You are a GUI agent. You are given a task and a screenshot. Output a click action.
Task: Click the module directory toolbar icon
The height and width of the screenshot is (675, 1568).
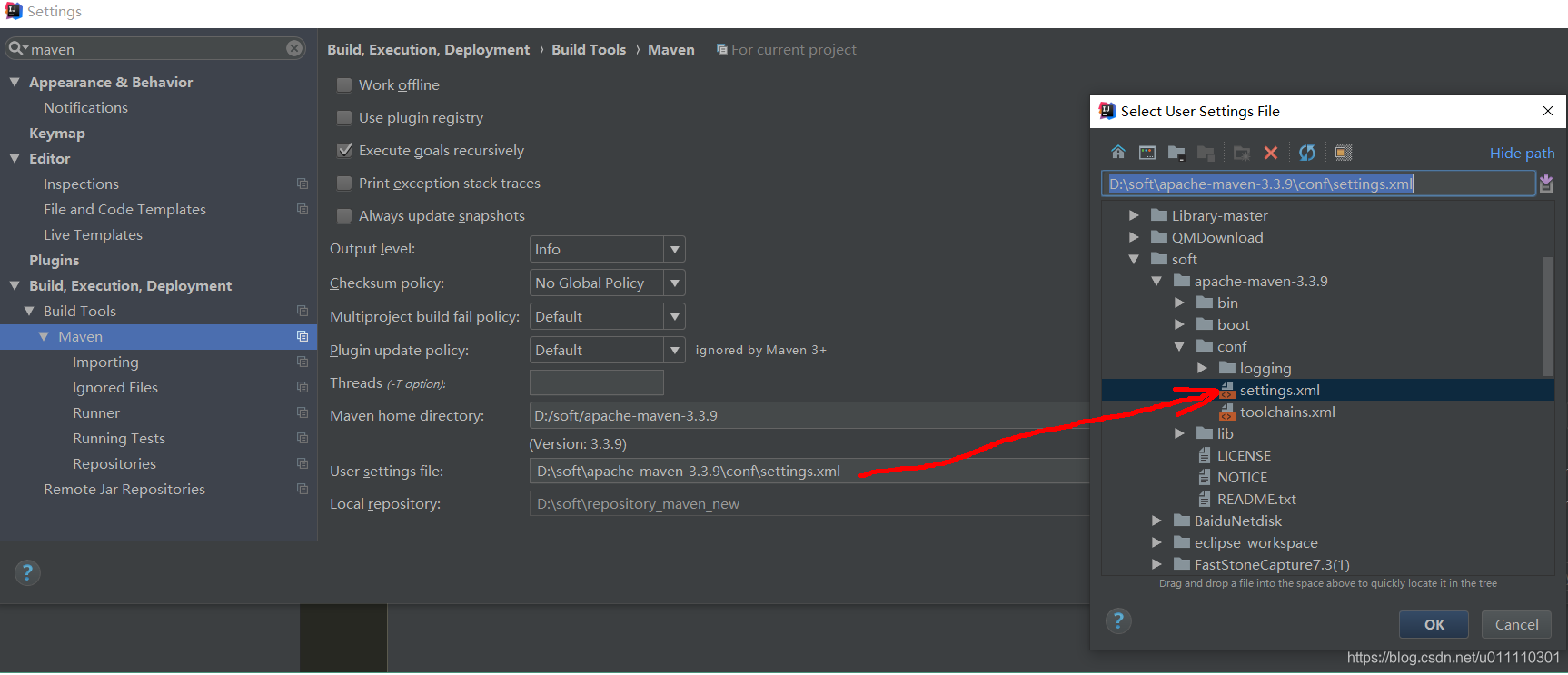point(1206,153)
